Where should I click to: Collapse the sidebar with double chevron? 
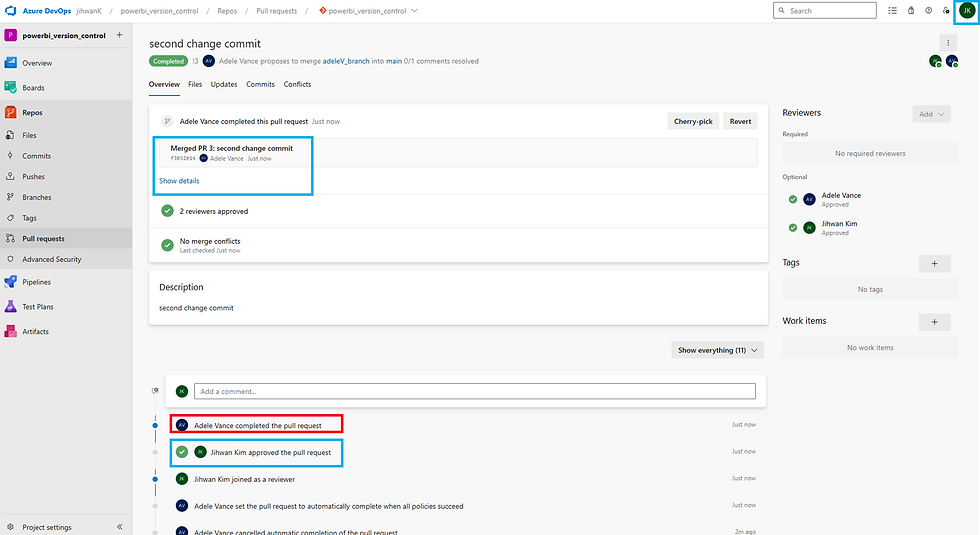119,527
